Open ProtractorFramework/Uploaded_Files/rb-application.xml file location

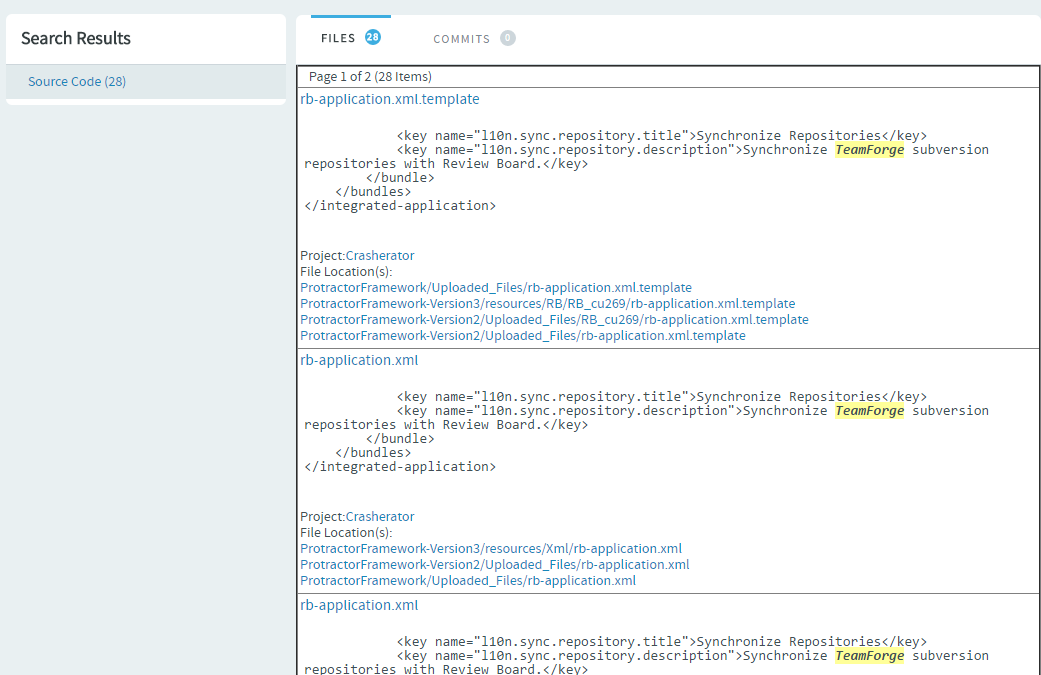point(468,580)
